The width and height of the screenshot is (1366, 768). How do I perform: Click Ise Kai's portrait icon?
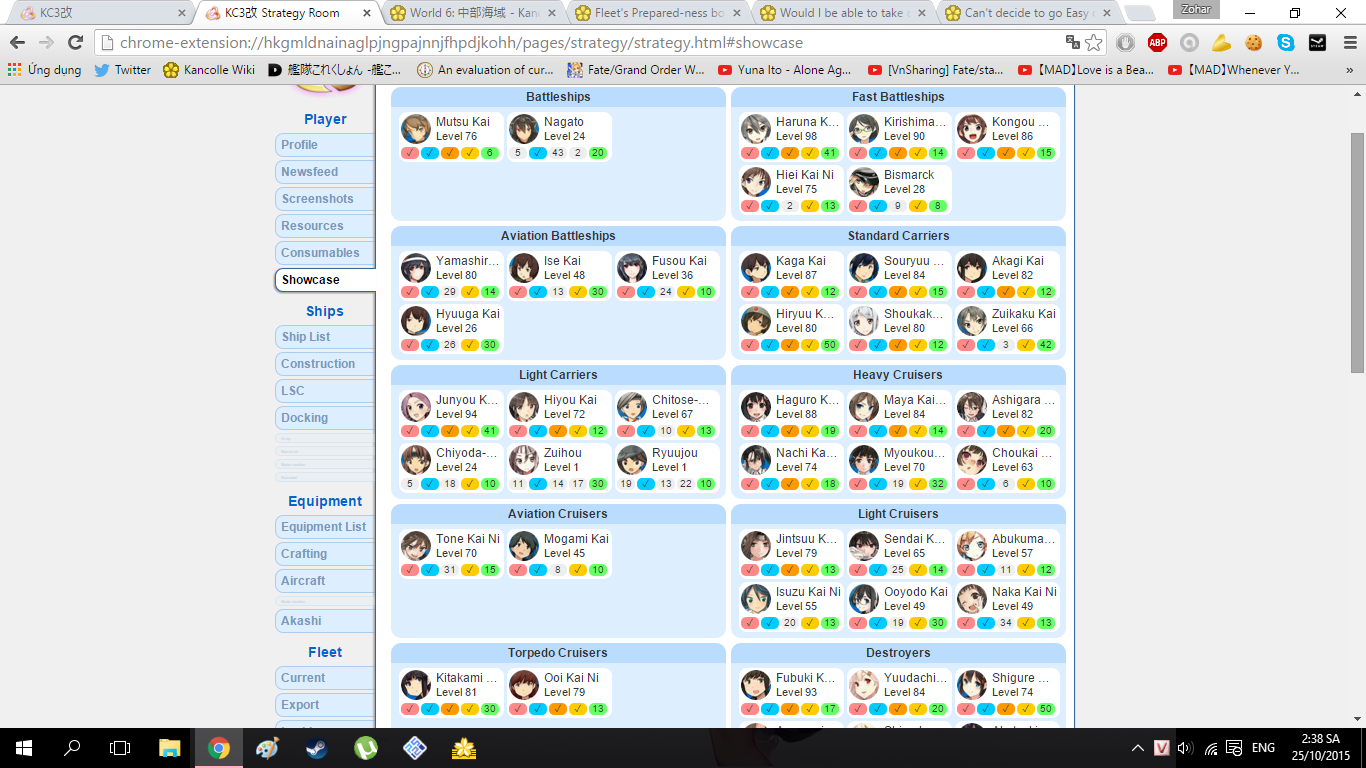(x=524, y=268)
